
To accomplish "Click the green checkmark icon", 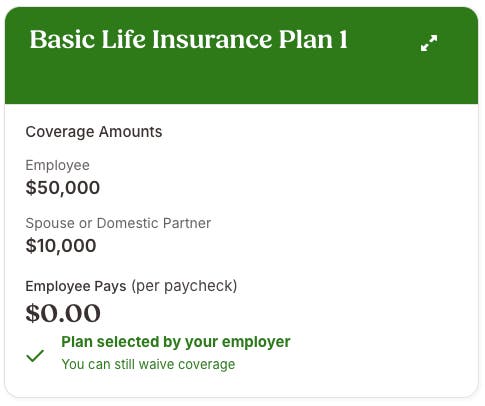I will pos(35,356).
